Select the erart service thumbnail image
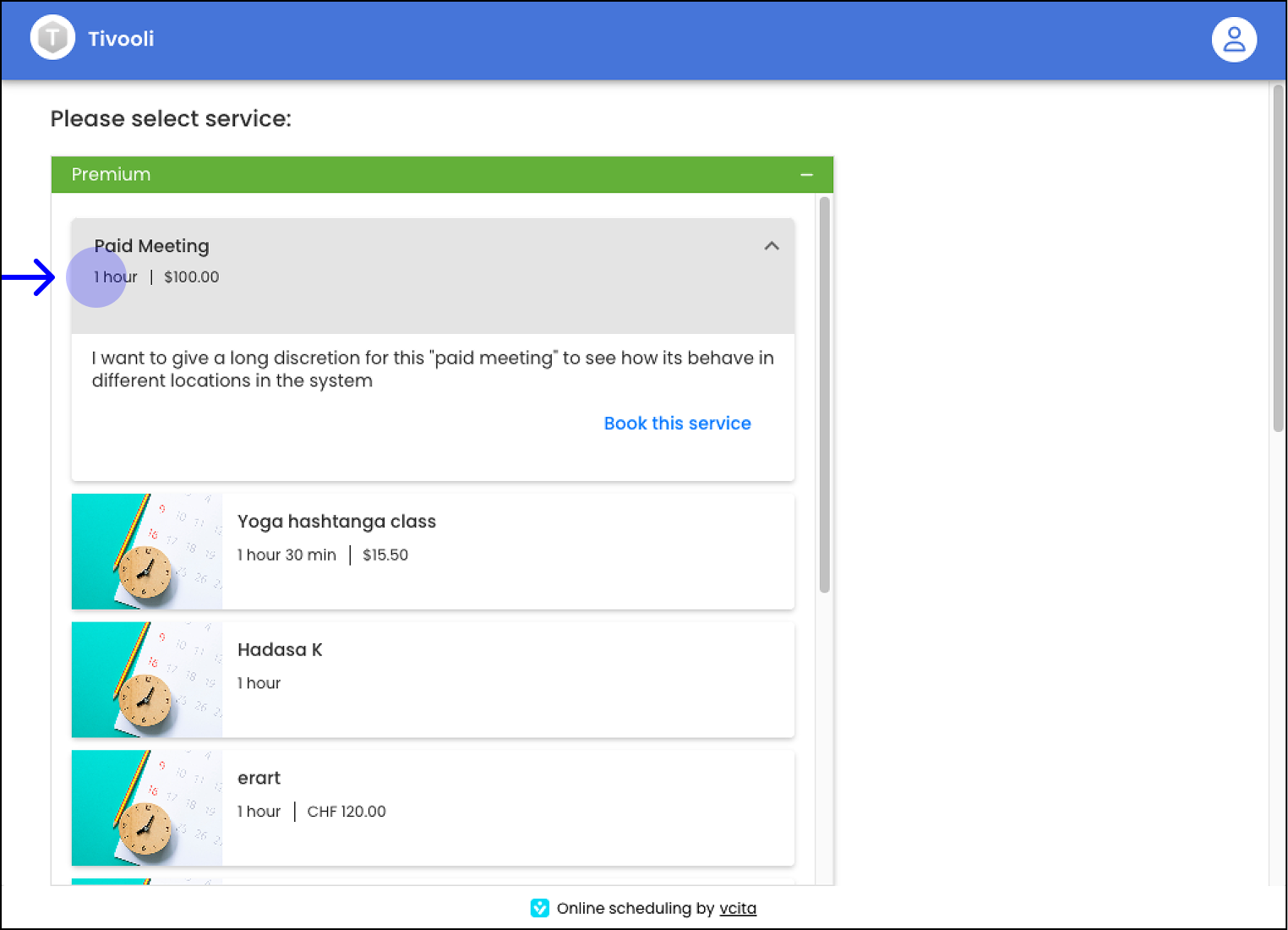Screen dimensions: 1288x930 (x=147, y=807)
